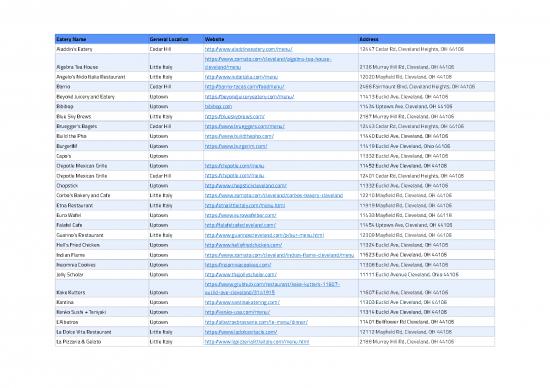Select the 'Capo's' name cell
Viewport: 550px width, 388px height.
pos(102,156)
